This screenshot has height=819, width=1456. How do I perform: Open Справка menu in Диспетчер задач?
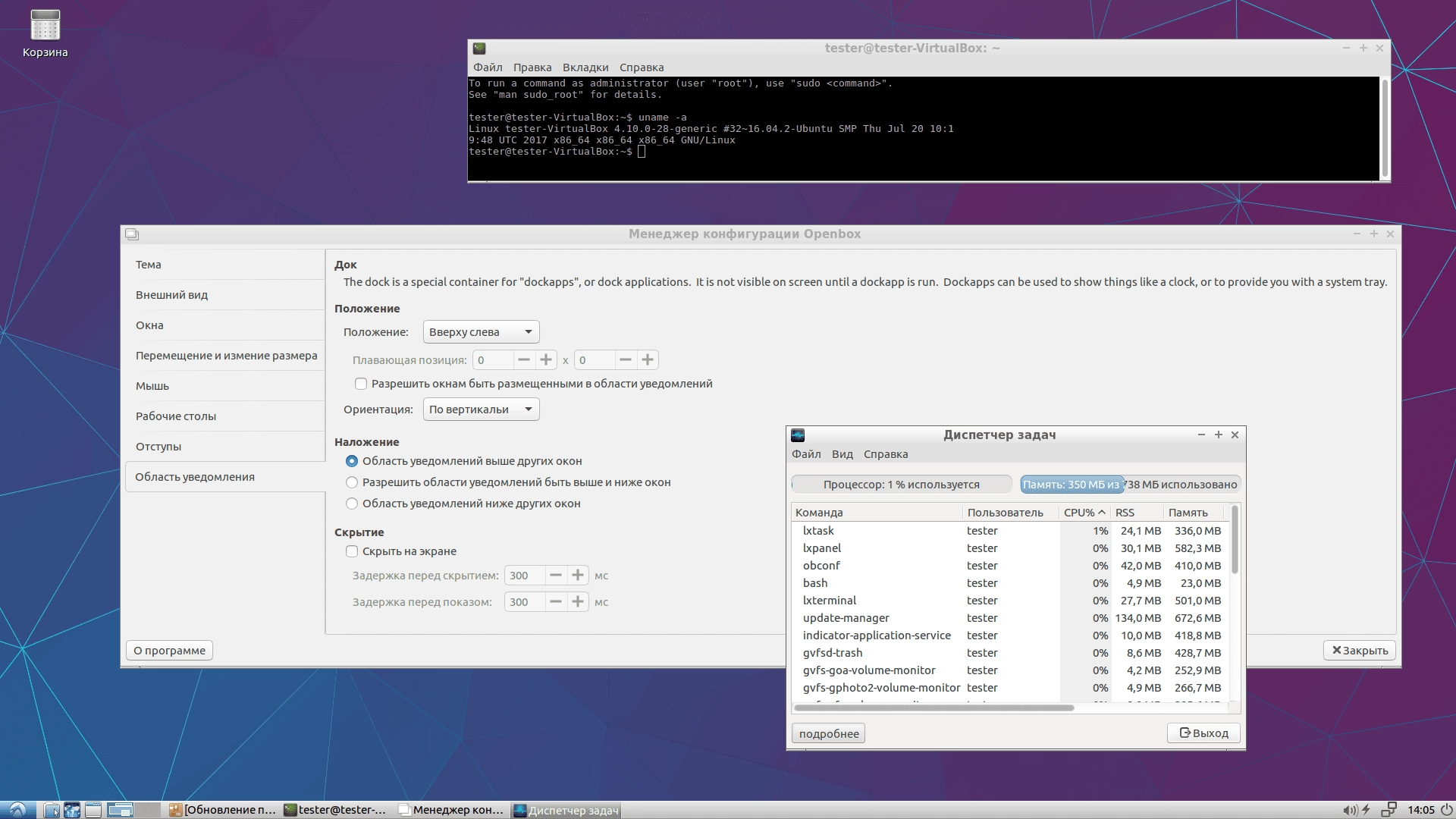pyautogui.click(x=886, y=454)
